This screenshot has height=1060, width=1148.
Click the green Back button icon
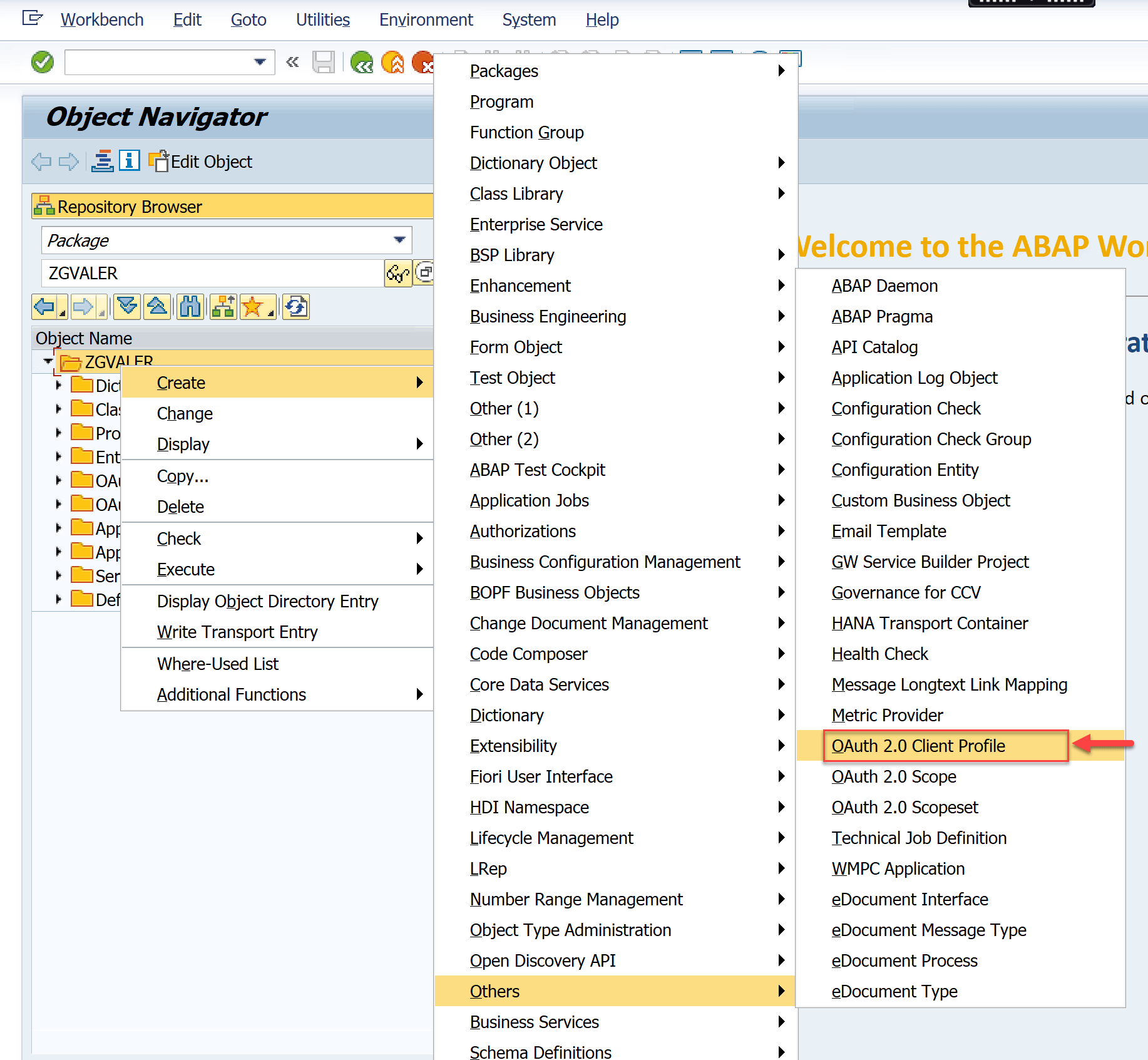(362, 62)
